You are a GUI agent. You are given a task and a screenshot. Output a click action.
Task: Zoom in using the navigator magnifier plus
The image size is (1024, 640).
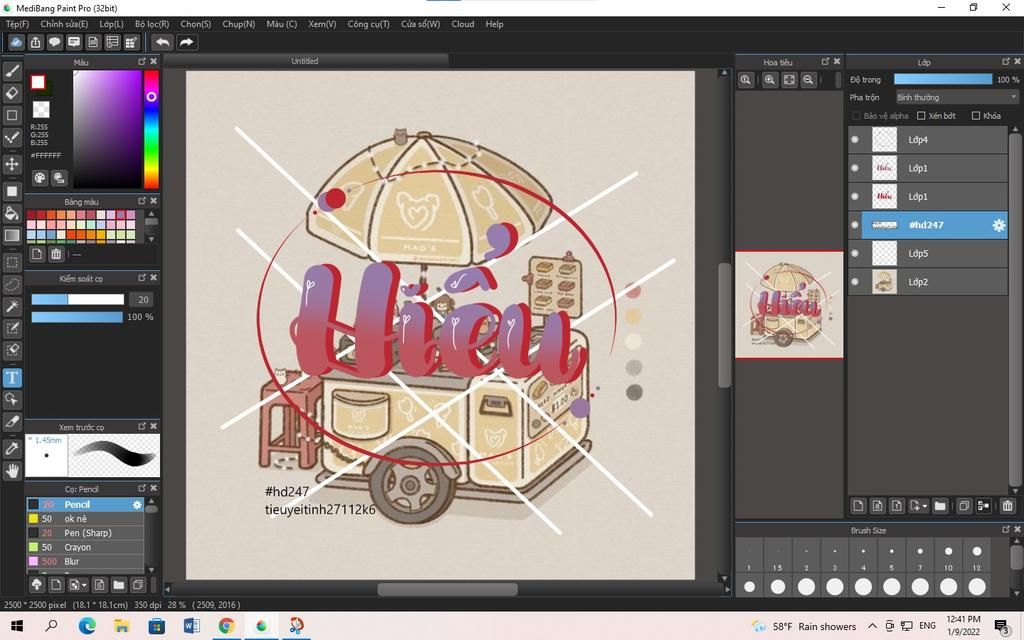click(770, 80)
